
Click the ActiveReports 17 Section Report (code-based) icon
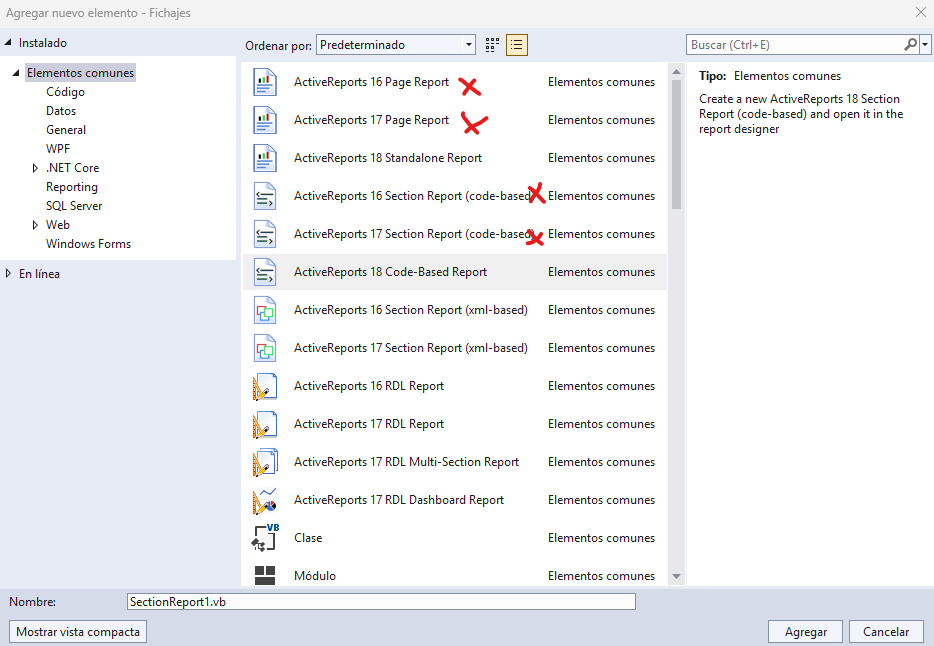coord(264,234)
